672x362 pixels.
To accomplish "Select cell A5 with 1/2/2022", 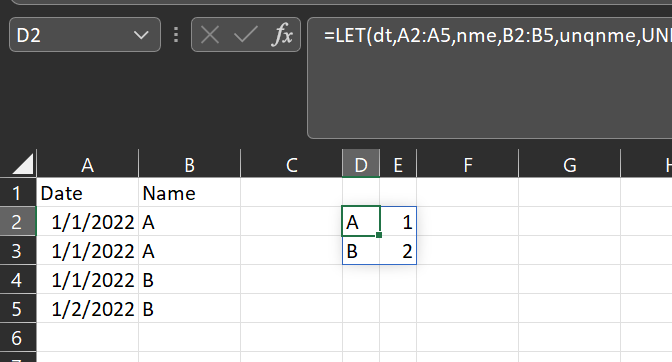I will [87, 308].
